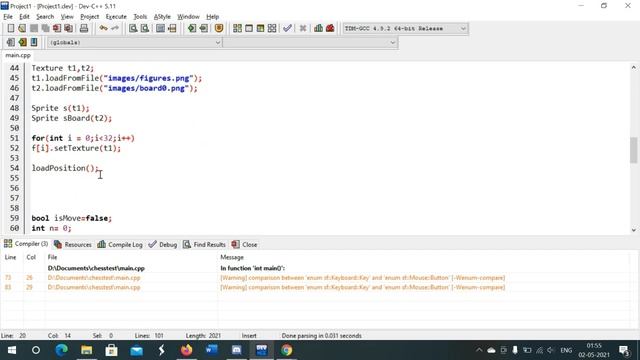Image resolution: width=640 pixels, height=360 pixels.
Task: Open Google Chrome from the taskbar
Action: [287, 350]
